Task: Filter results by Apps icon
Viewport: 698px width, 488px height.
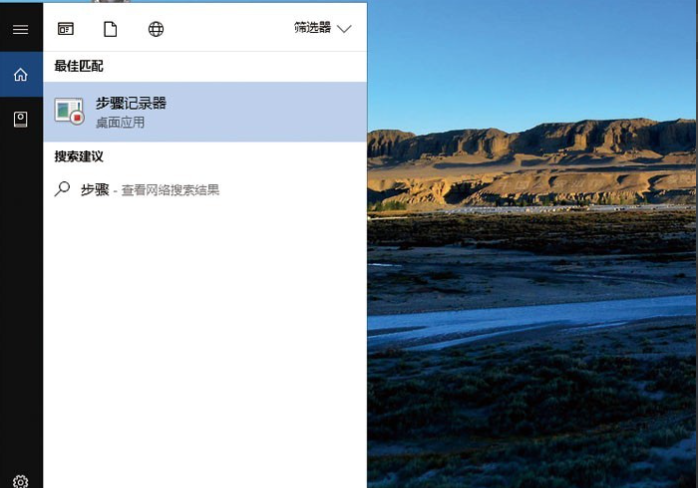Action: (x=66, y=29)
